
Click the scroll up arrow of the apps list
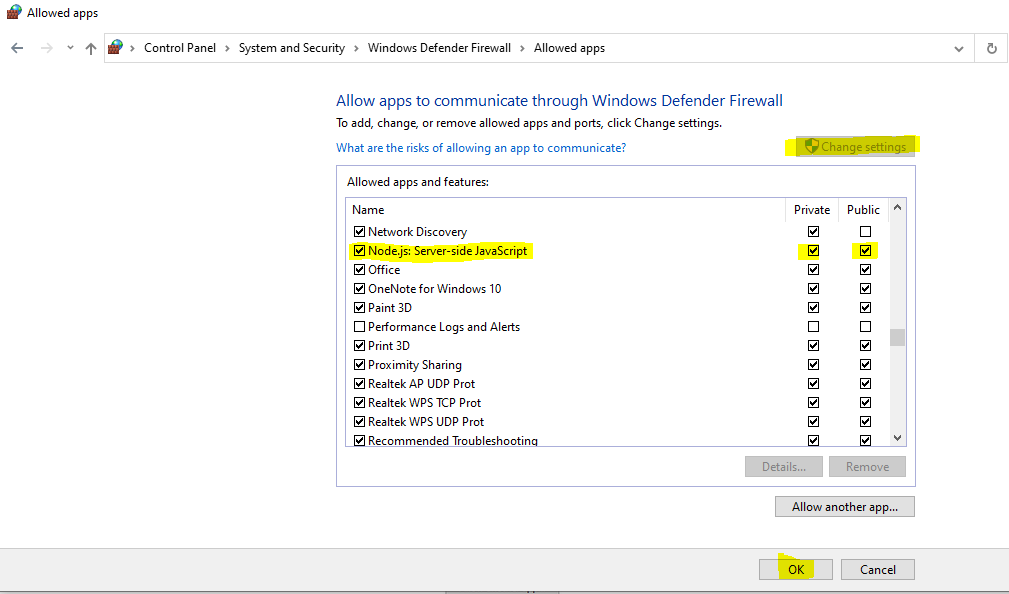[x=898, y=207]
